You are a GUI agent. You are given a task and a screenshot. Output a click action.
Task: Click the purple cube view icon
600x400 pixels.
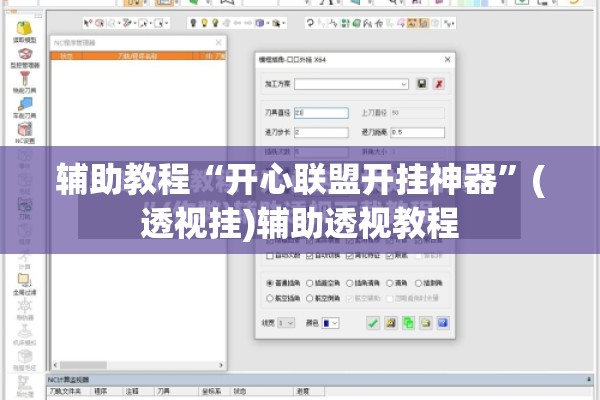(x=259, y=23)
